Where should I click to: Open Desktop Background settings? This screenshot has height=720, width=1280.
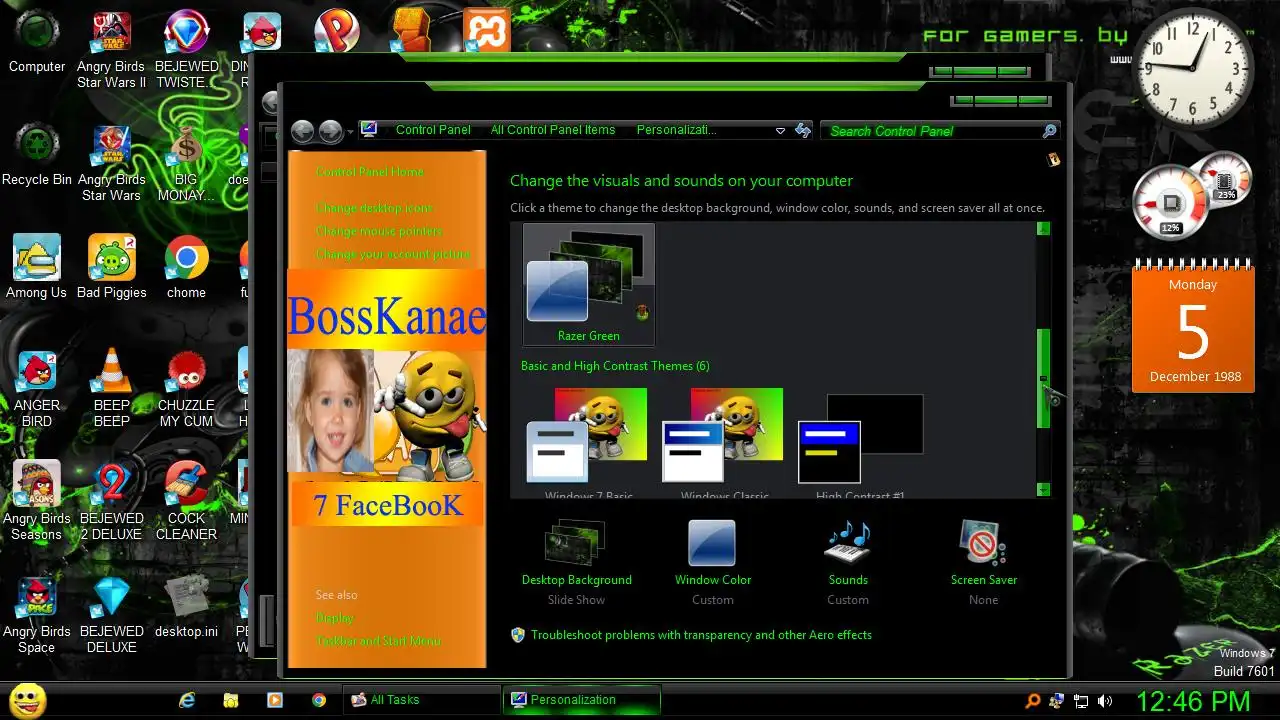(576, 562)
